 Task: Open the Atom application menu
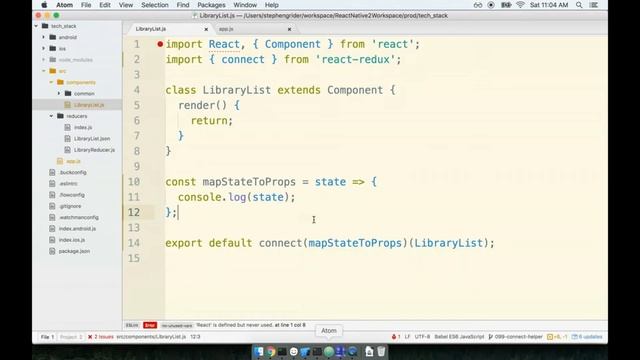pos(64,5)
